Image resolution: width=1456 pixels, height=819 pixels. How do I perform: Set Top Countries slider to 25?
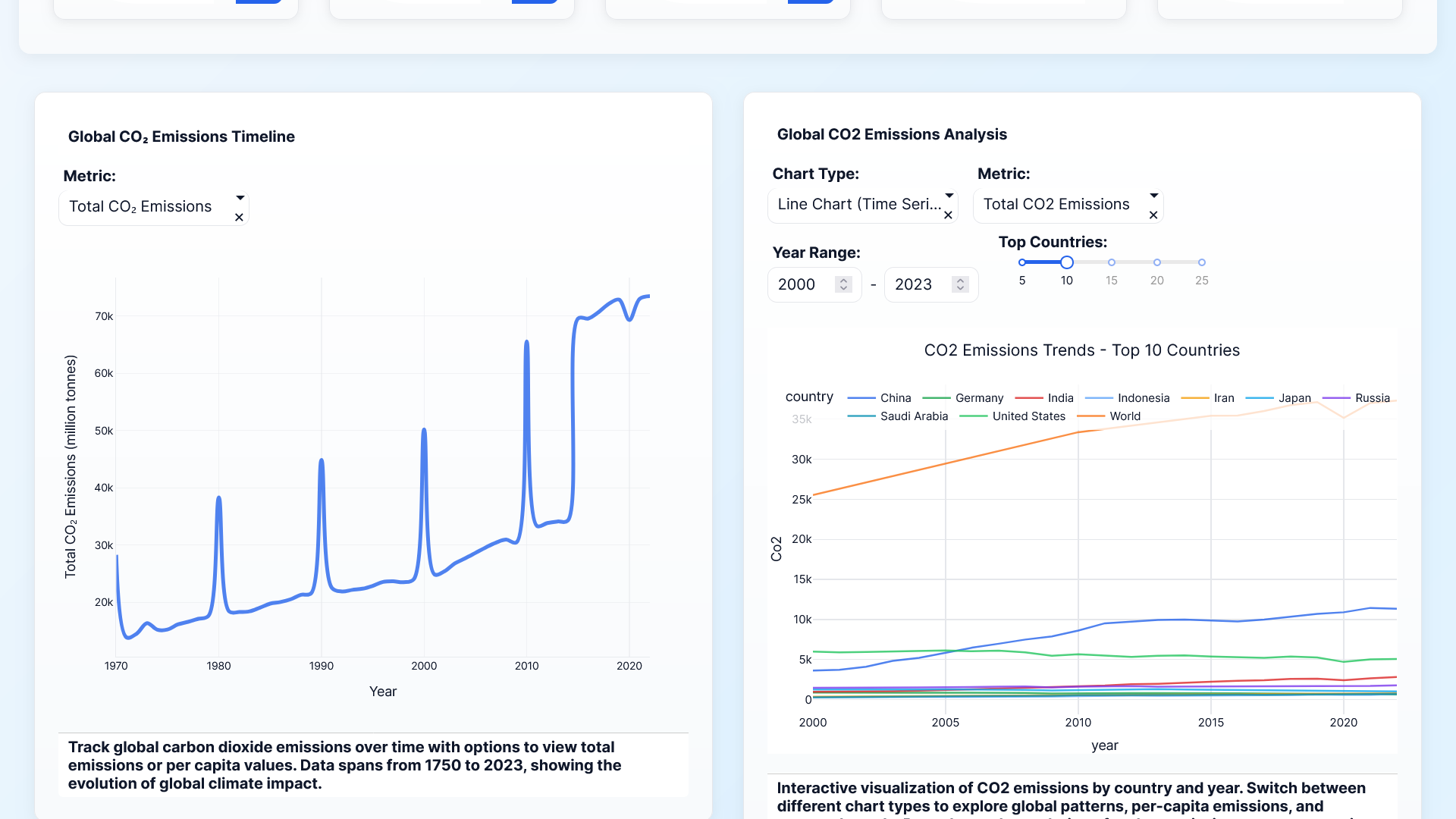click(x=1202, y=262)
